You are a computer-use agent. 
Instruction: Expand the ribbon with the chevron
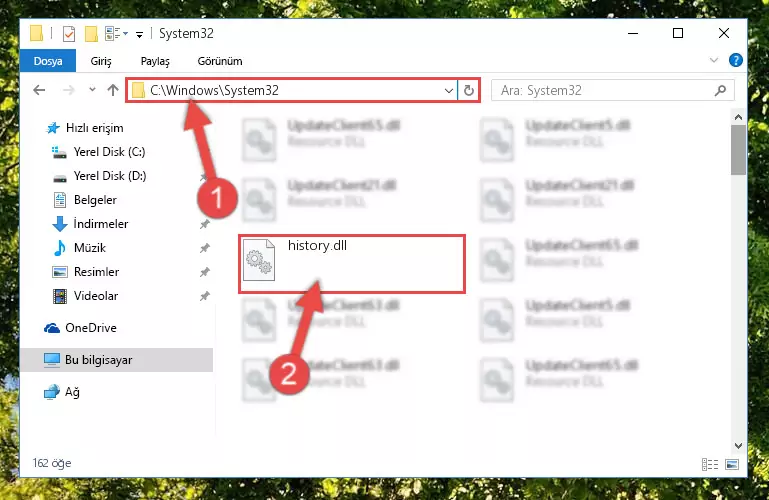click(714, 60)
